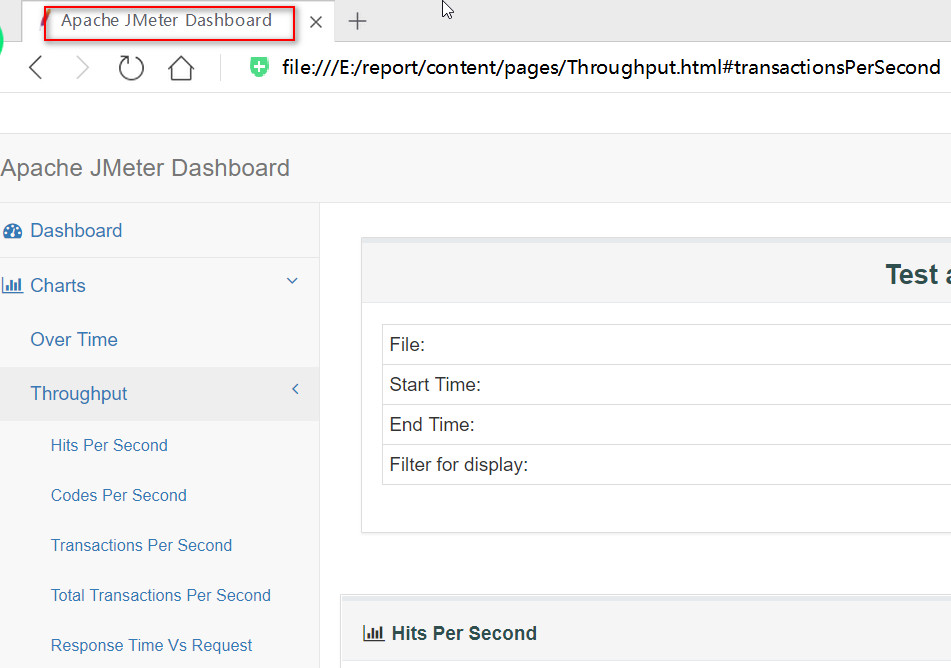Open the browser home page icon
The image size is (951, 668).
(181, 67)
